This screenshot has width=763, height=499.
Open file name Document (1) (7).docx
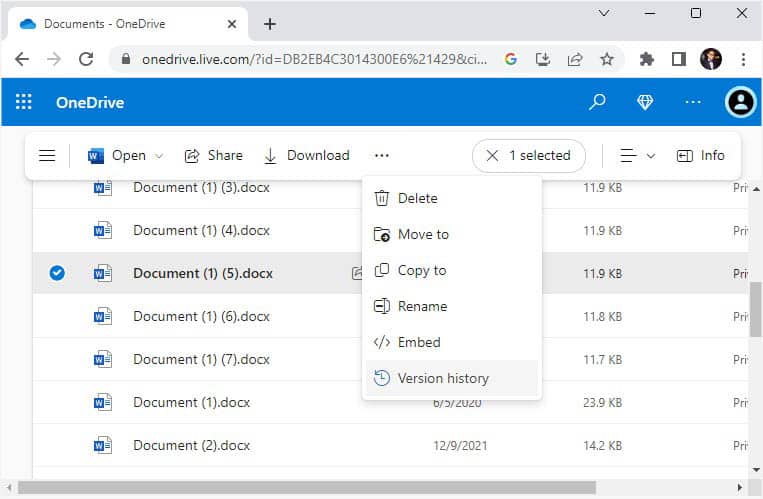[201, 359]
